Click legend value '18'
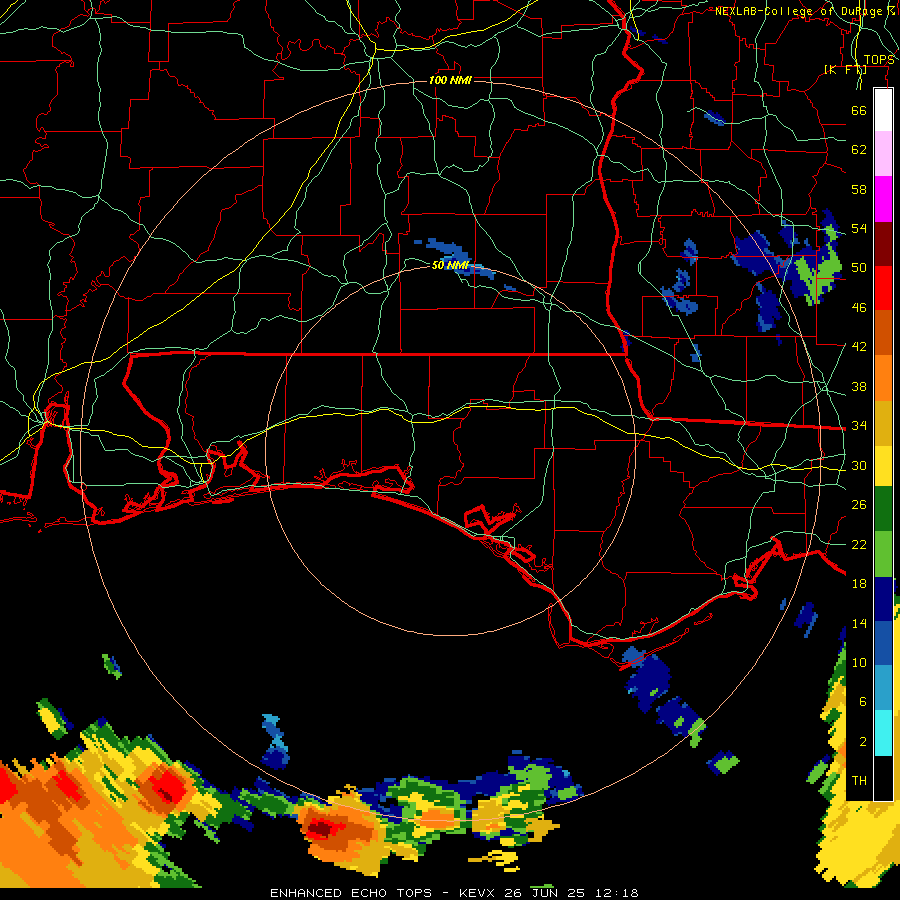The width and height of the screenshot is (900, 900). coord(859,584)
